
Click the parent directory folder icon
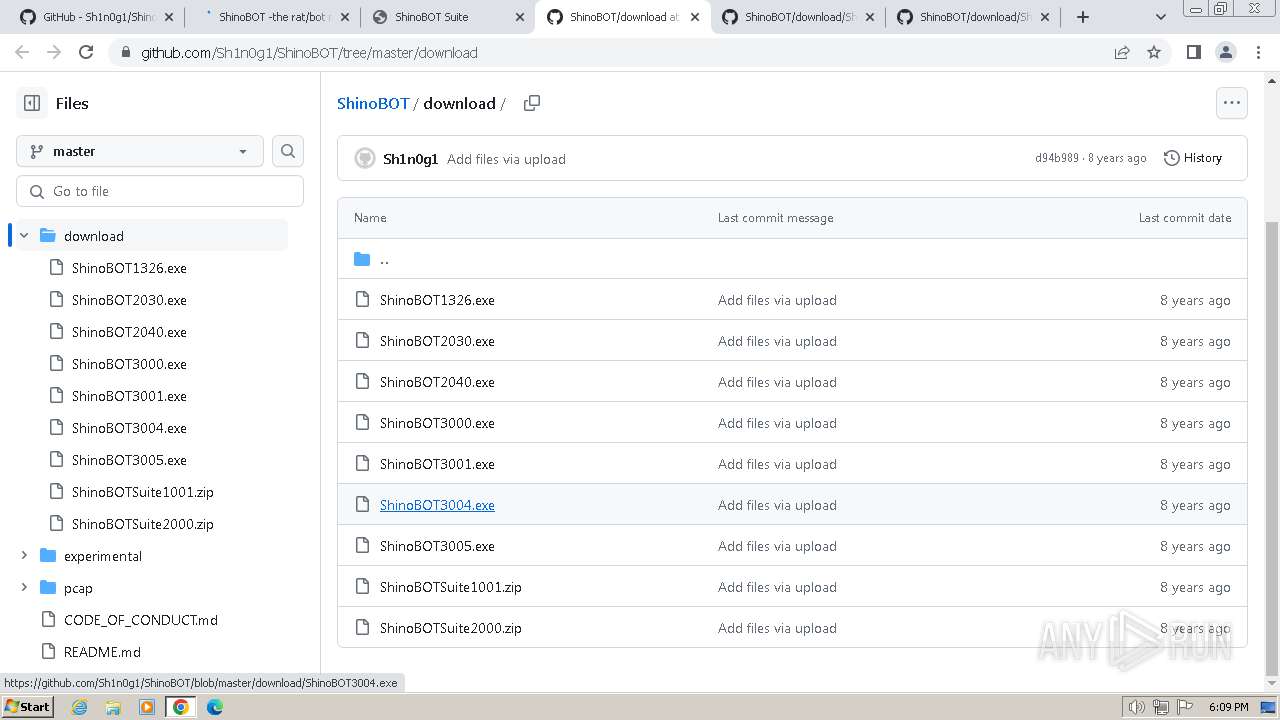click(x=362, y=259)
